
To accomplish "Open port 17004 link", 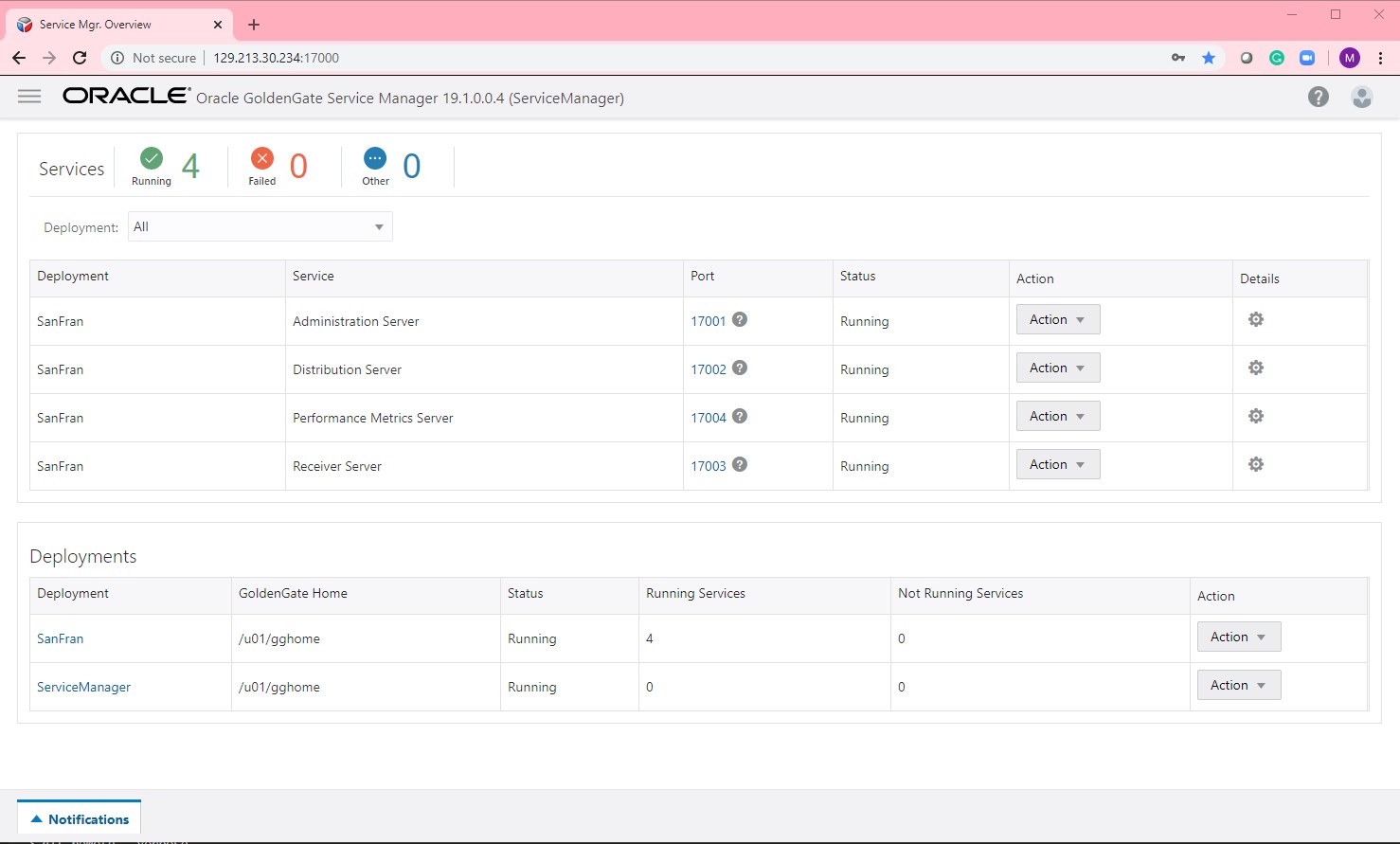I will (709, 418).
